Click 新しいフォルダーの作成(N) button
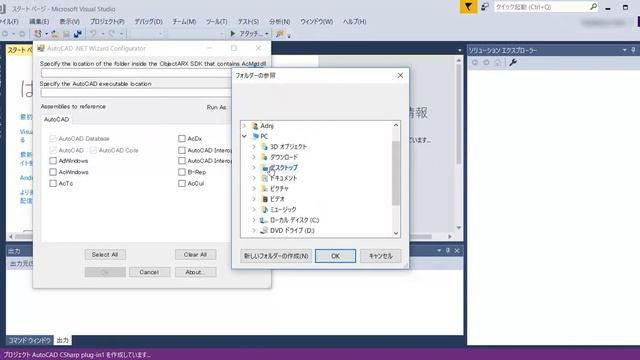This screenshot has height=360, width=640. [x=276, y=256]
